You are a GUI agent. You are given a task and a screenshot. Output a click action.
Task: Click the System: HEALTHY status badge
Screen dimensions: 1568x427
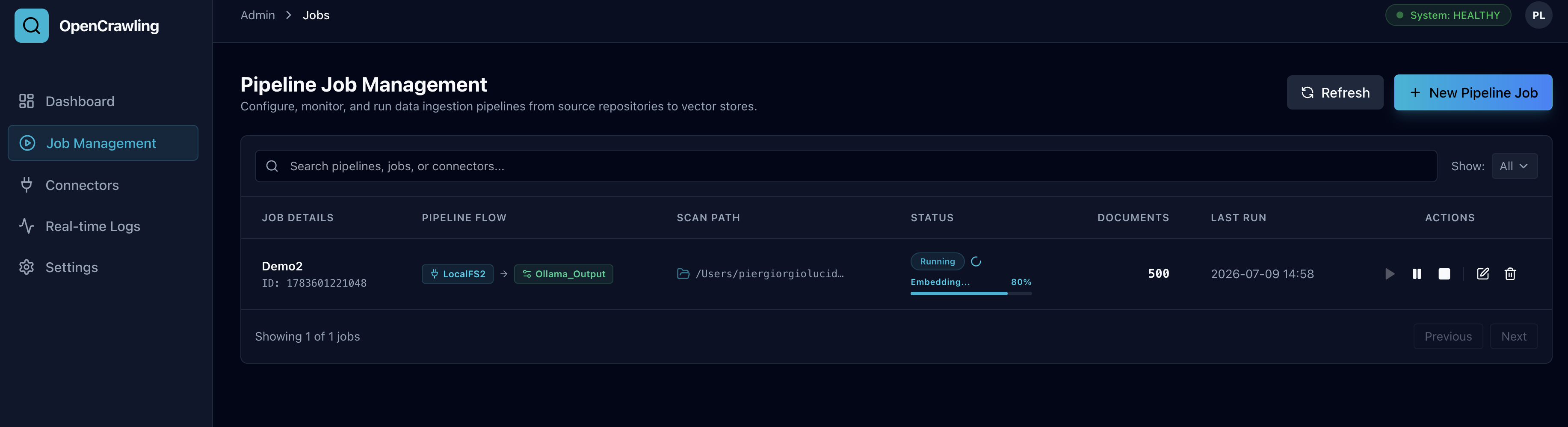(x=1448, y=15)
